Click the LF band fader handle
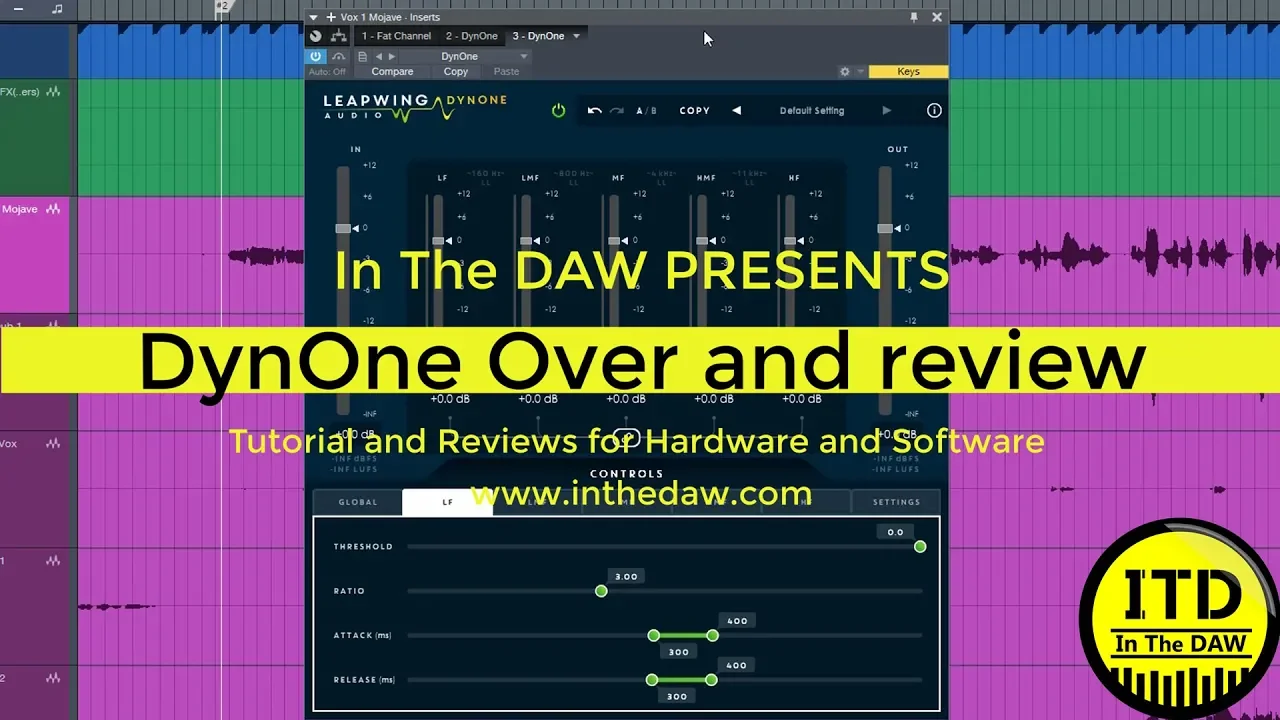The height and width of the screenshot is (720, 1280). click(x=438, y=241)
